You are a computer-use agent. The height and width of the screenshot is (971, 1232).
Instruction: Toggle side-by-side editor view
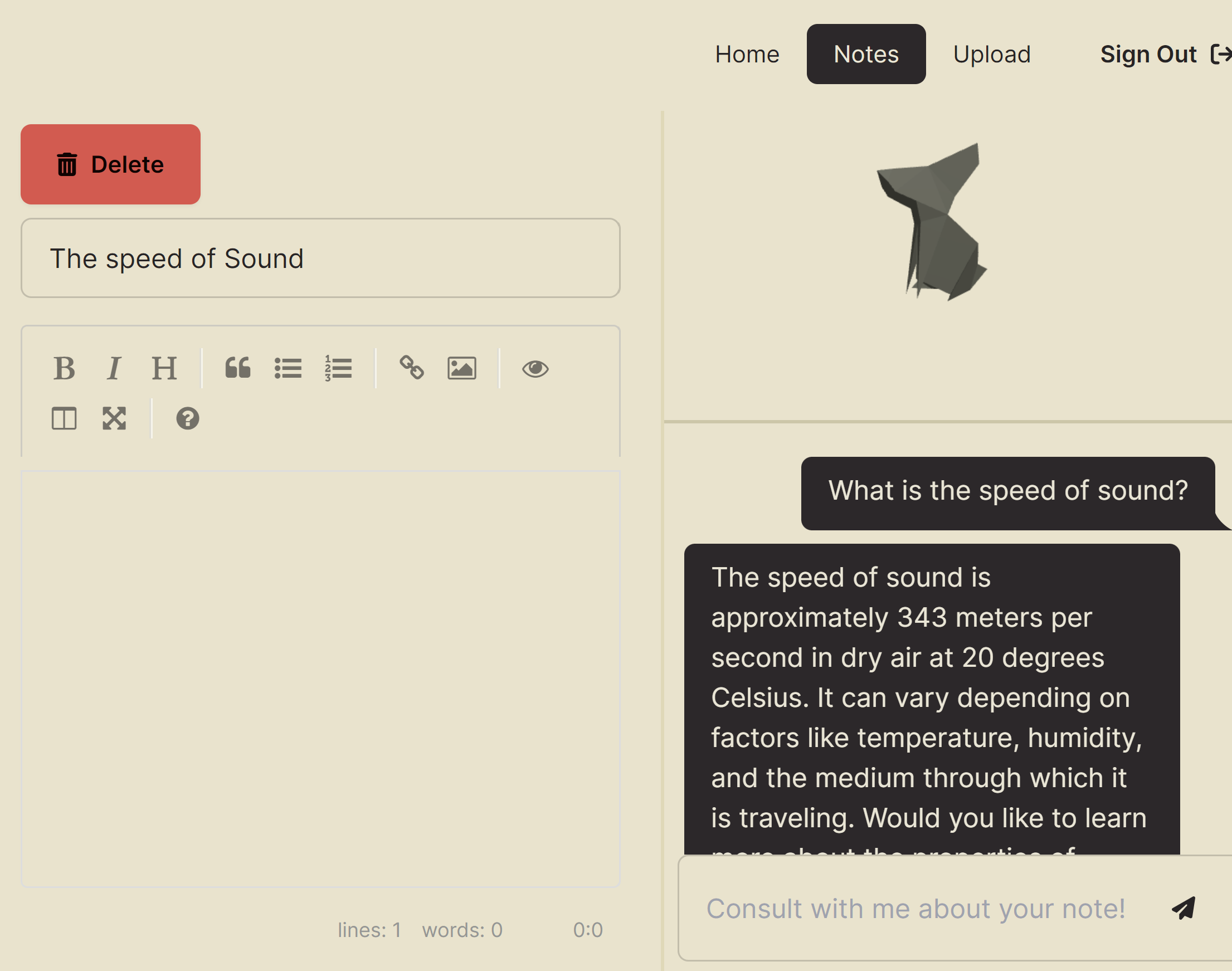64,418
